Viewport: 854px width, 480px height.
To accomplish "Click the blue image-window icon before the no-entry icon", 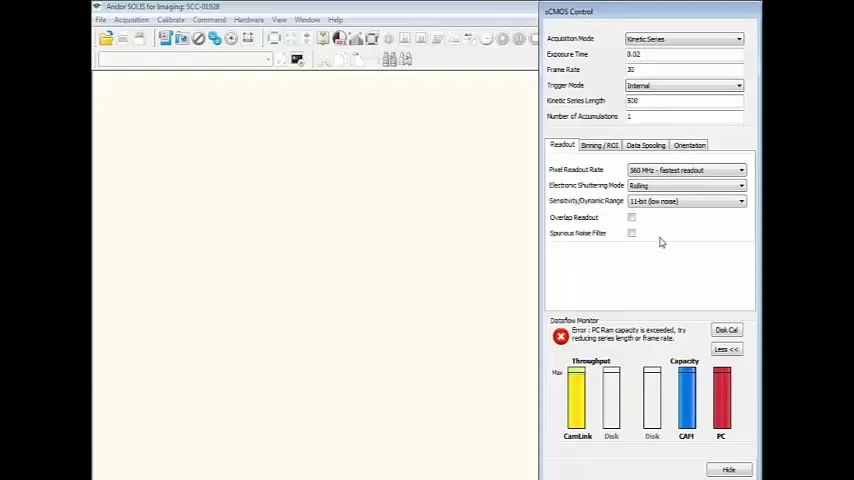I will pyautogui.click(x=182, y=38).
